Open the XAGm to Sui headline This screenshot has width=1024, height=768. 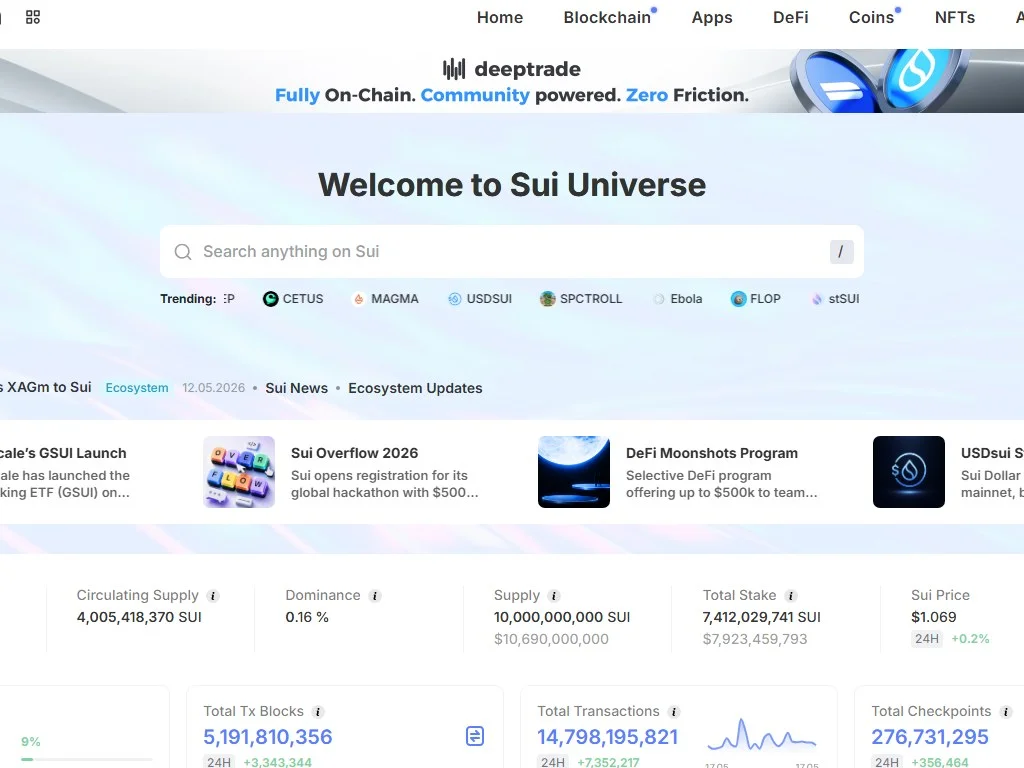[x=46, y=387]
